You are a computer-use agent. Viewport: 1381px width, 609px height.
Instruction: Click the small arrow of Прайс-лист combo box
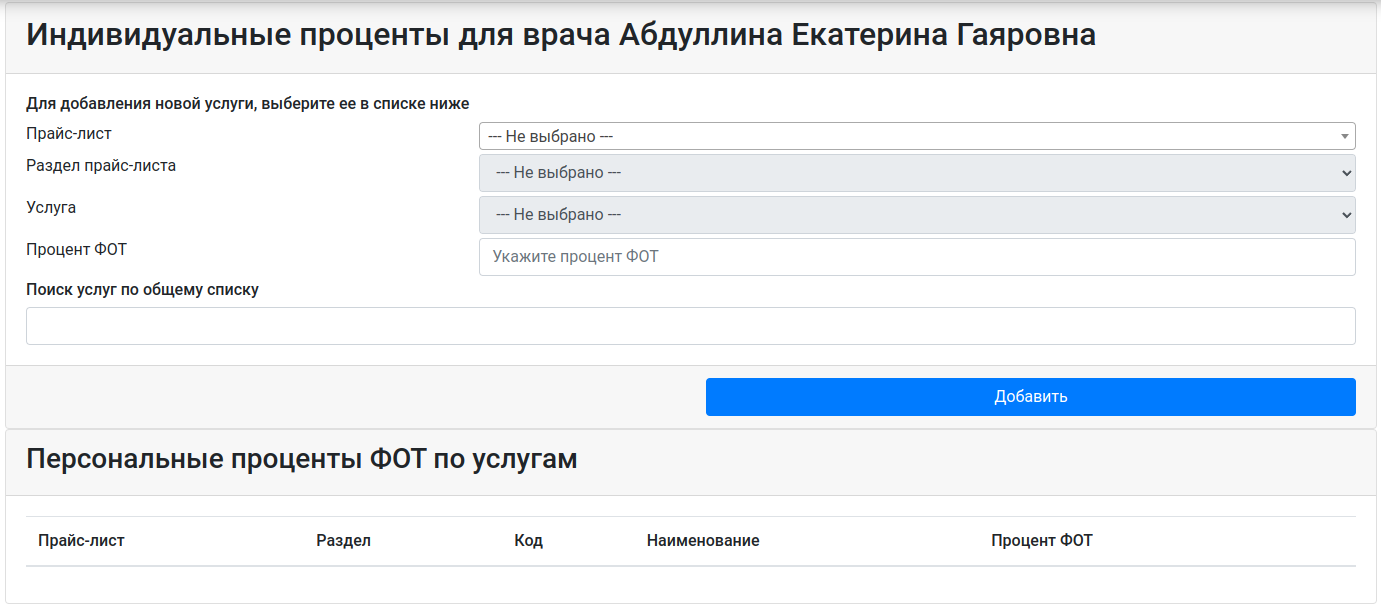click(x=1344, y=136)
